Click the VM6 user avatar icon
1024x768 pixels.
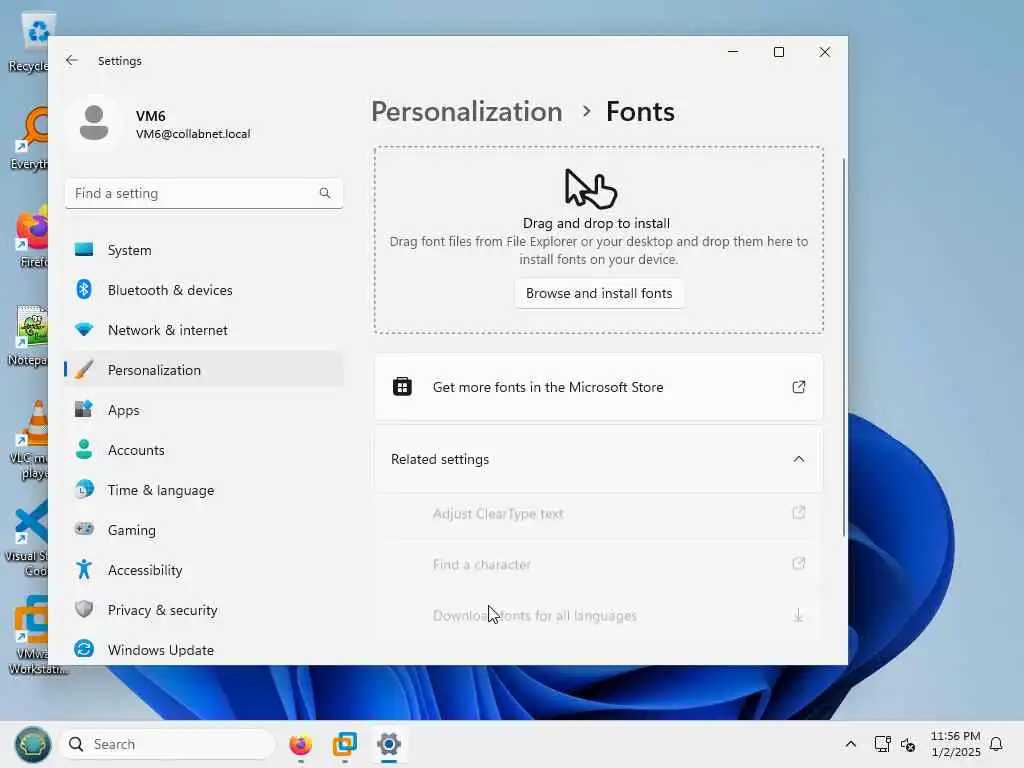94,123
